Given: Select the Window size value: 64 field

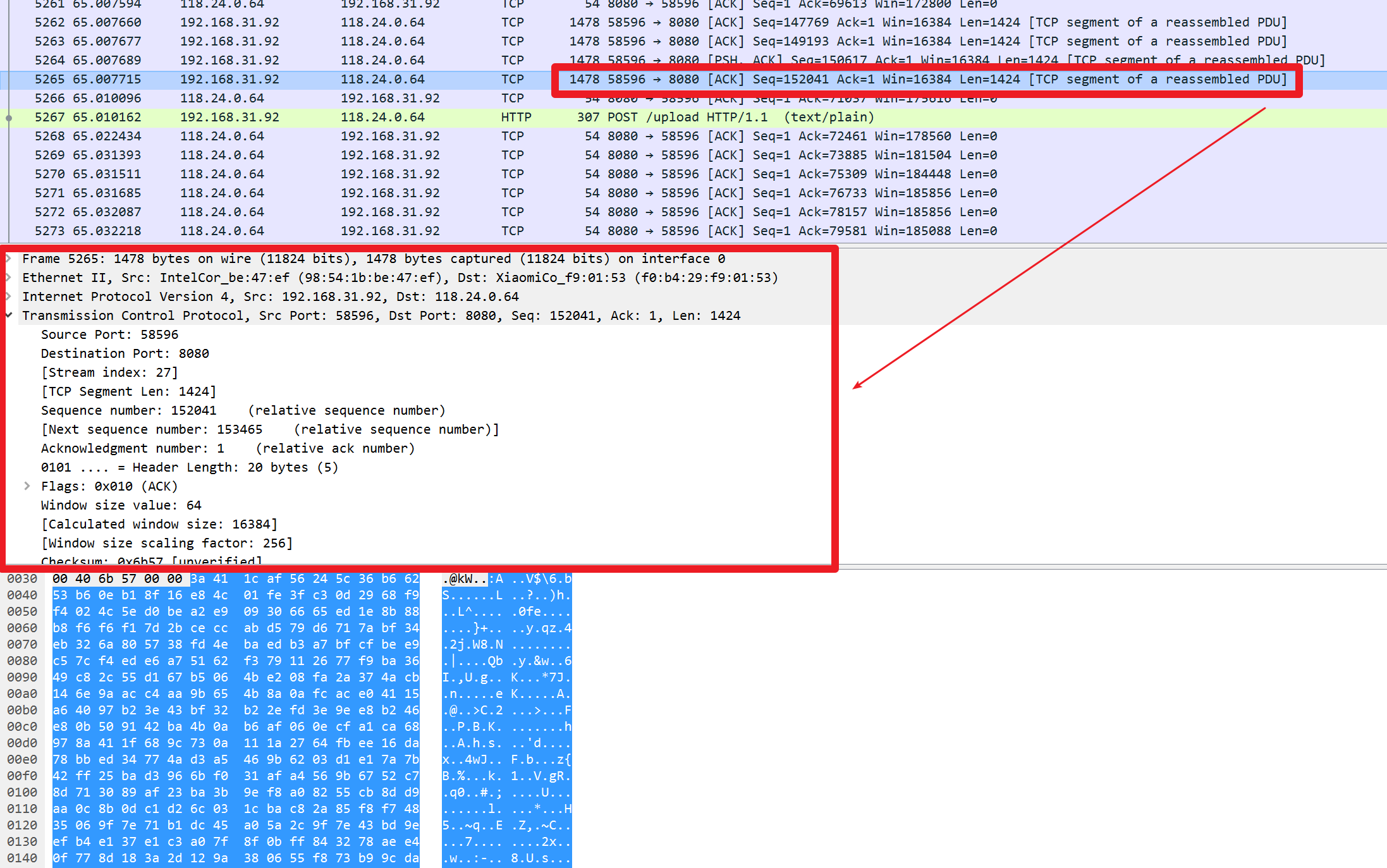Looking at the screenshot, I should click(x=121, y=506).
